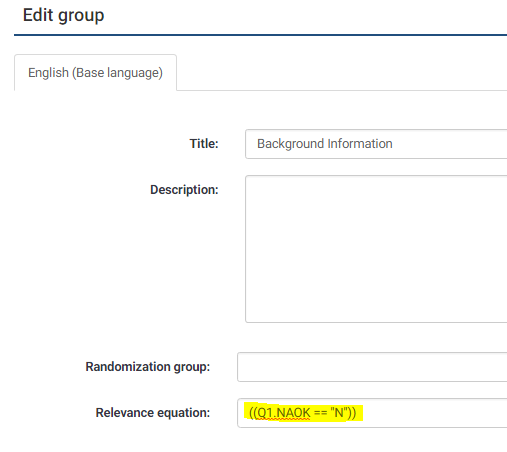This screenshot has height=452, width=507.
Task: Place cursor before the equation's opening parentheses
Action: tap(249, 413)
